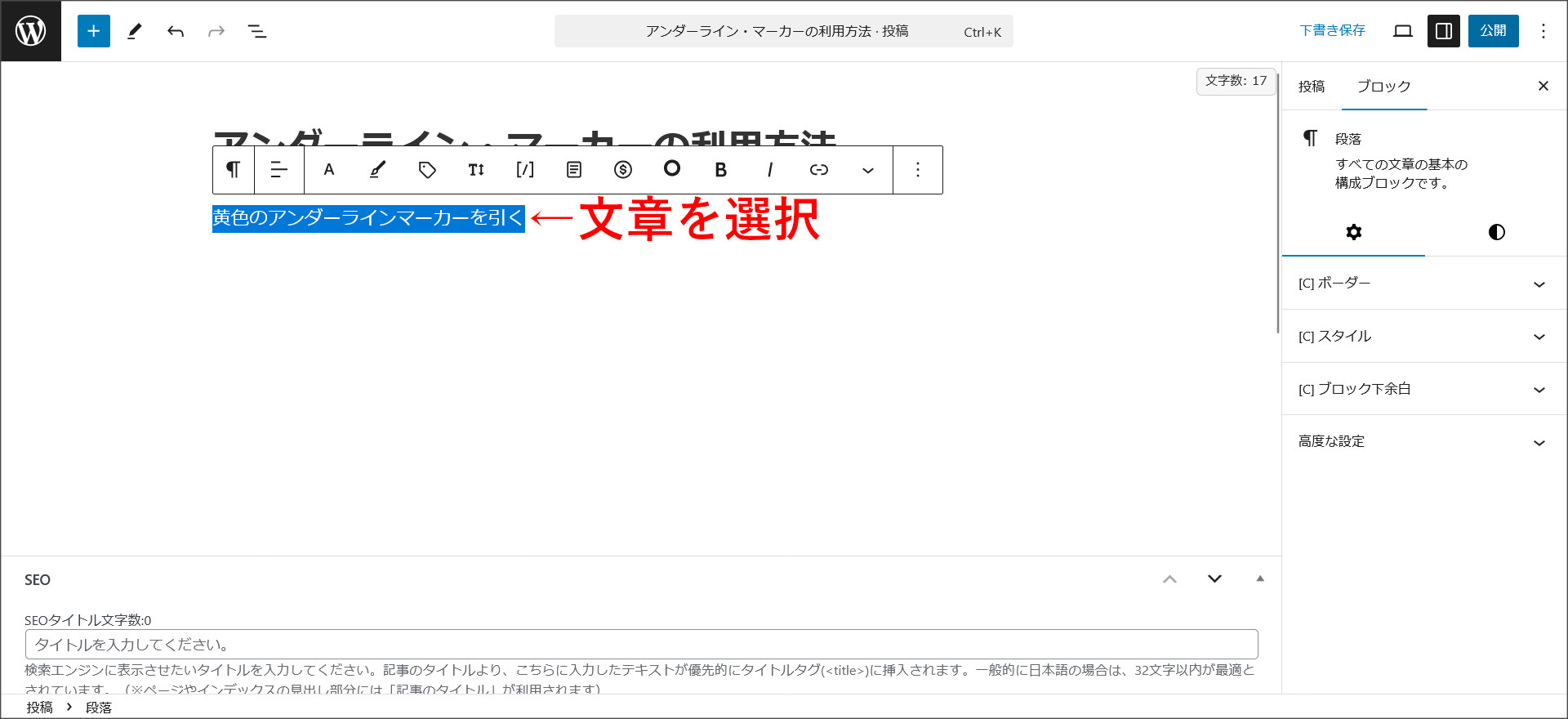1568x719 pixels.
Task: Click 段落 in the bottom breadcrumb
Action: [x=99, y=708]
